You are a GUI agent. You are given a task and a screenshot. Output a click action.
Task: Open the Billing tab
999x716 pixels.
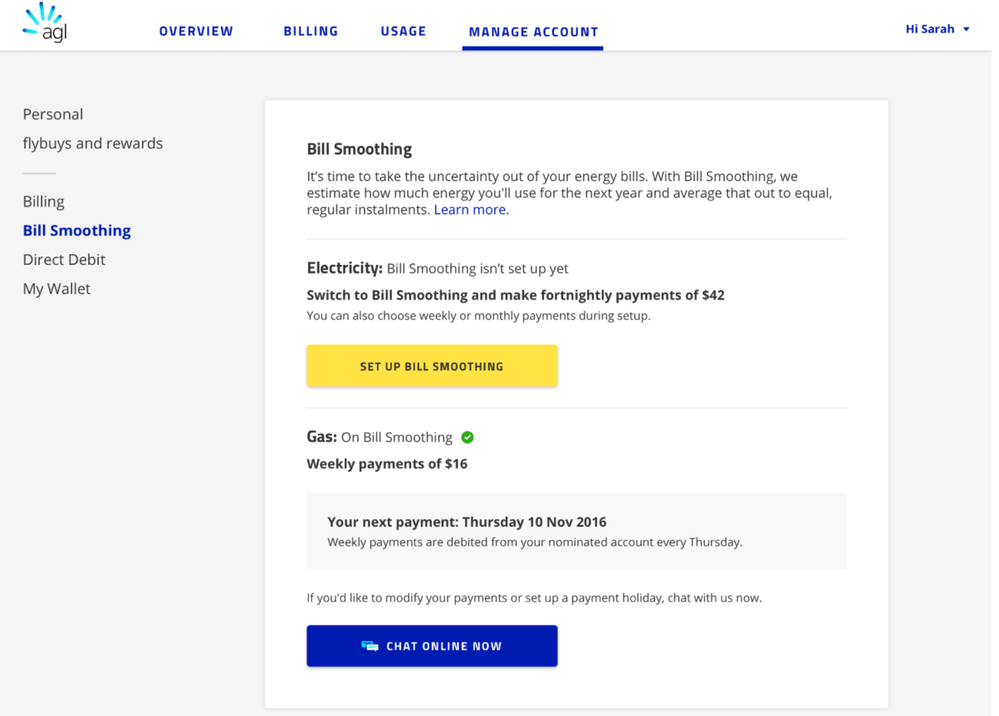click(311, 31)
